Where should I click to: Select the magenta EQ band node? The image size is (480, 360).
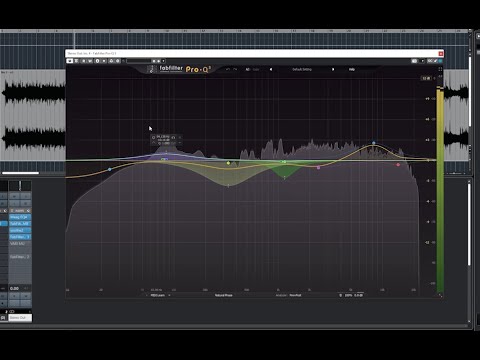tap(318, 168)
